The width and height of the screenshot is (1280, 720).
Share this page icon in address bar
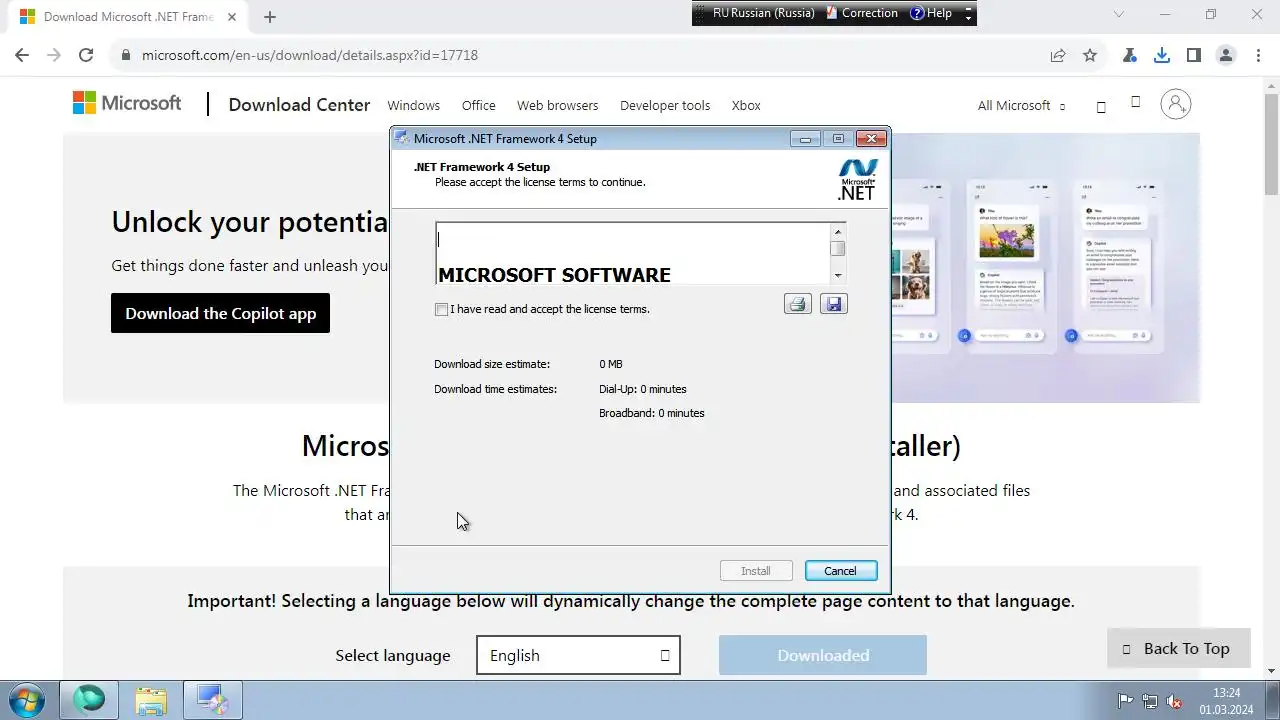pos(1058,55)
